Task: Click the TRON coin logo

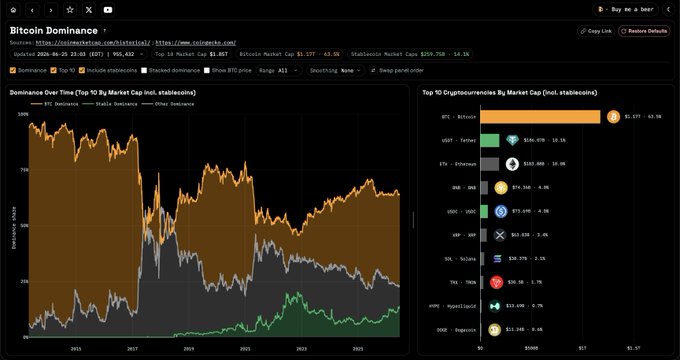Action: point(496,282)
